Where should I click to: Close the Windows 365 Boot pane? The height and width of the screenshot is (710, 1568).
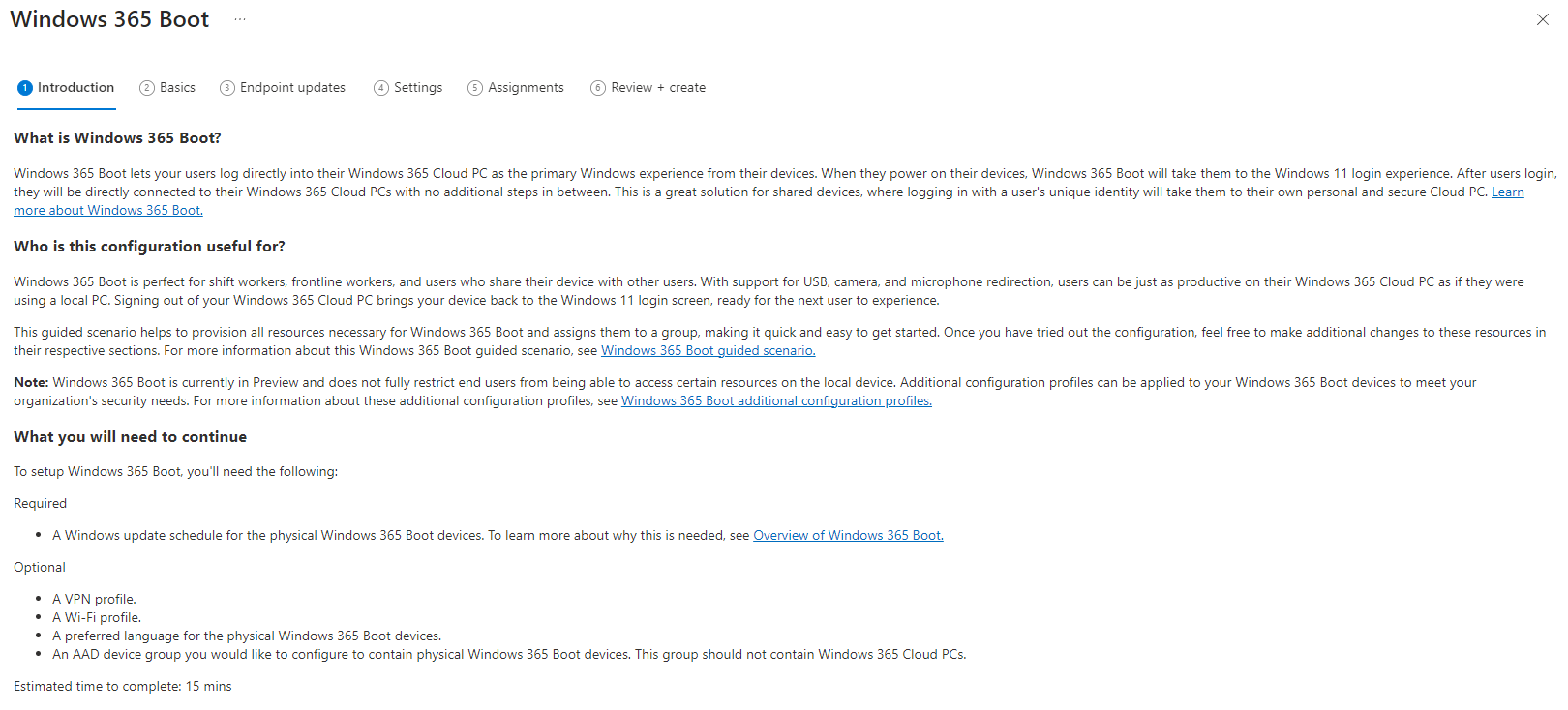click(1543, 19)
